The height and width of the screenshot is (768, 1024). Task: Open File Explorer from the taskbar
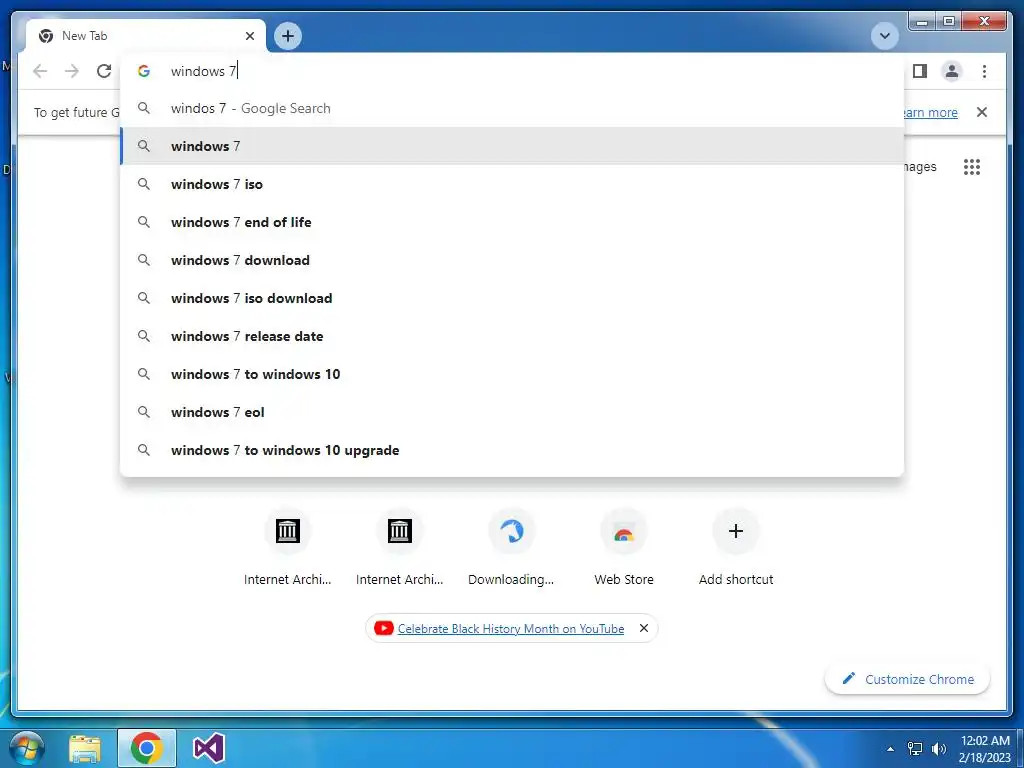[85, 748]
